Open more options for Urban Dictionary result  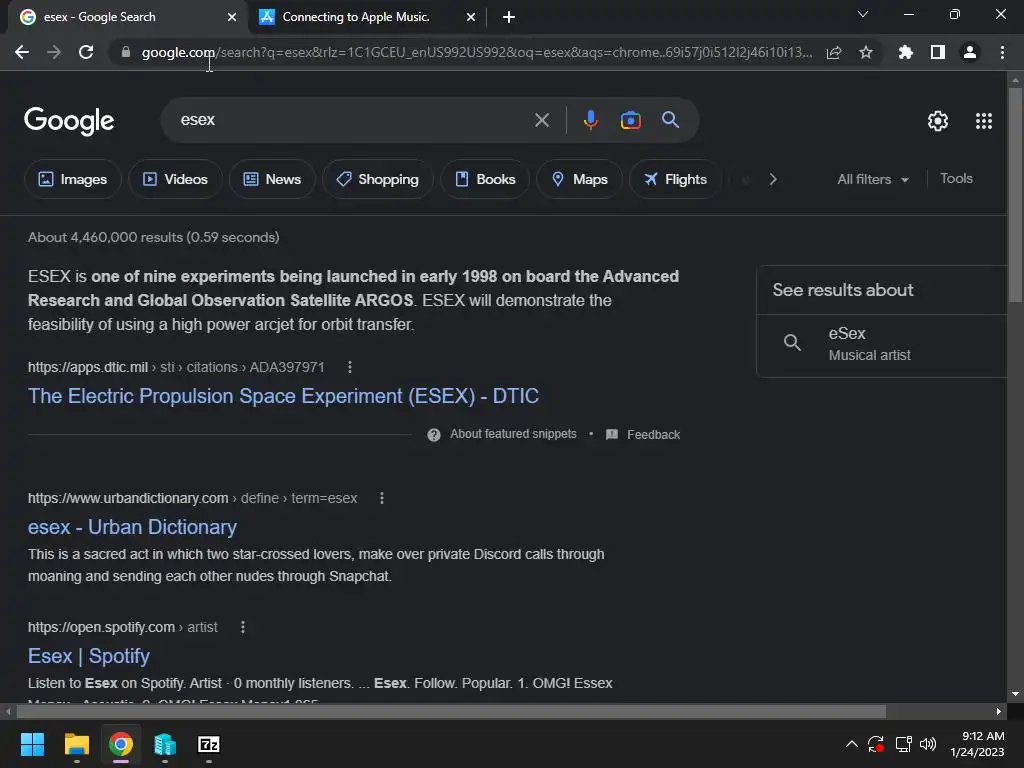(x=382, y=498)
